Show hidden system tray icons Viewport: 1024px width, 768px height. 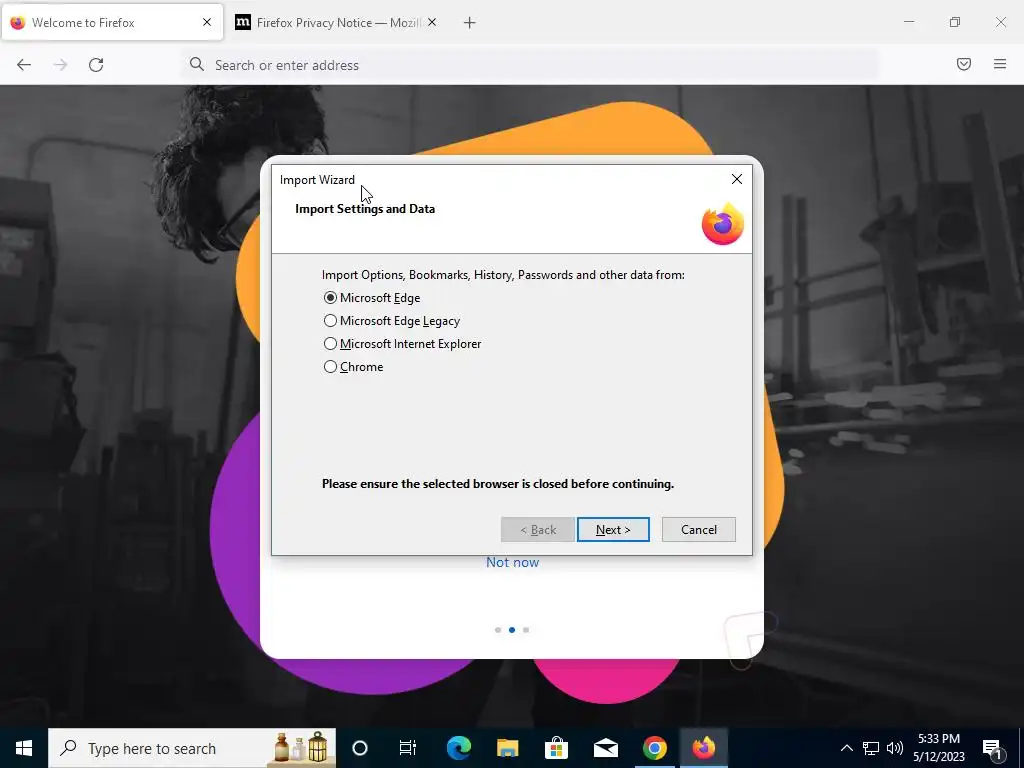[x=846, y=748]
